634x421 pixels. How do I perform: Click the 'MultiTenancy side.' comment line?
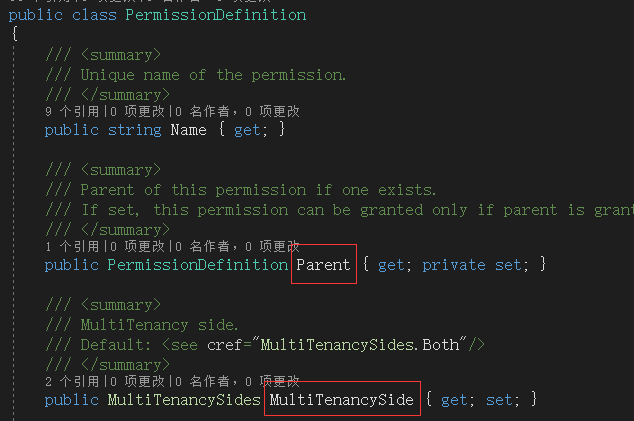(x=159, y=325)
